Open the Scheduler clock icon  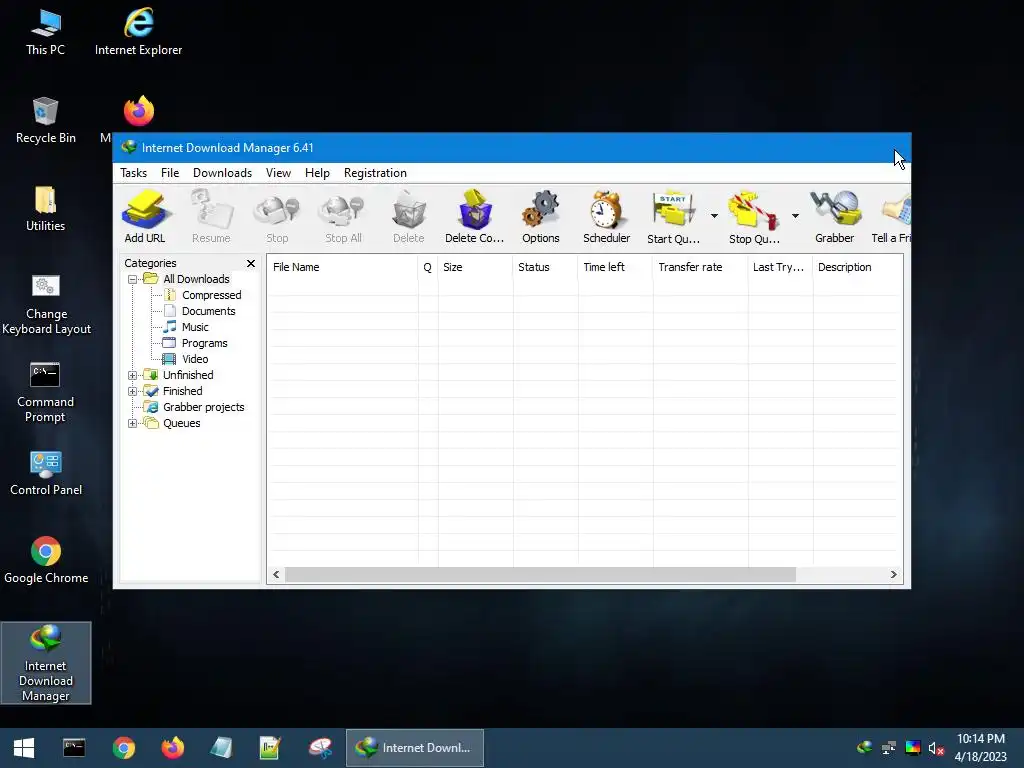click(607, 216)
